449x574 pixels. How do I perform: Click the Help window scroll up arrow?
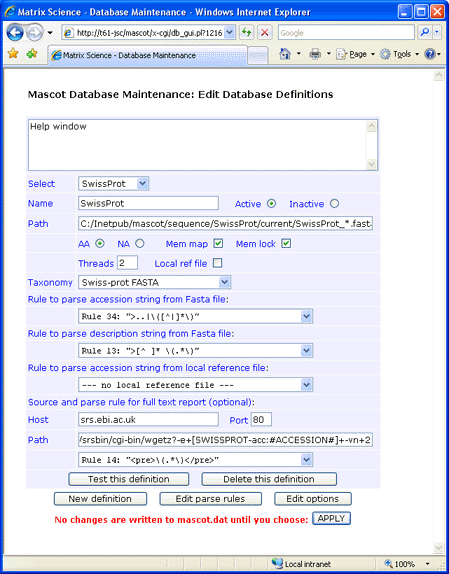pos(371,126)
